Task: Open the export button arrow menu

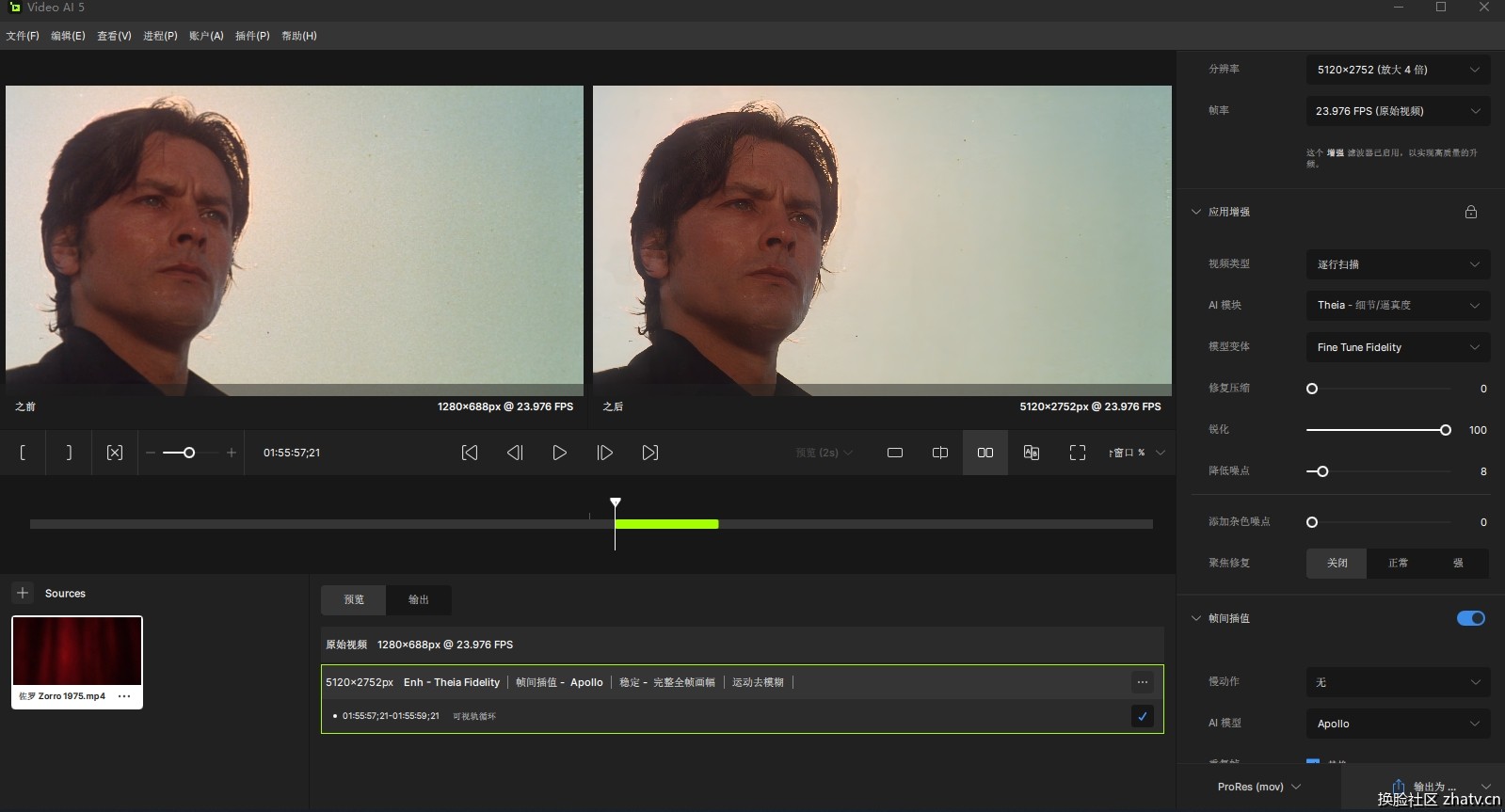Action: coord(1485,787)
